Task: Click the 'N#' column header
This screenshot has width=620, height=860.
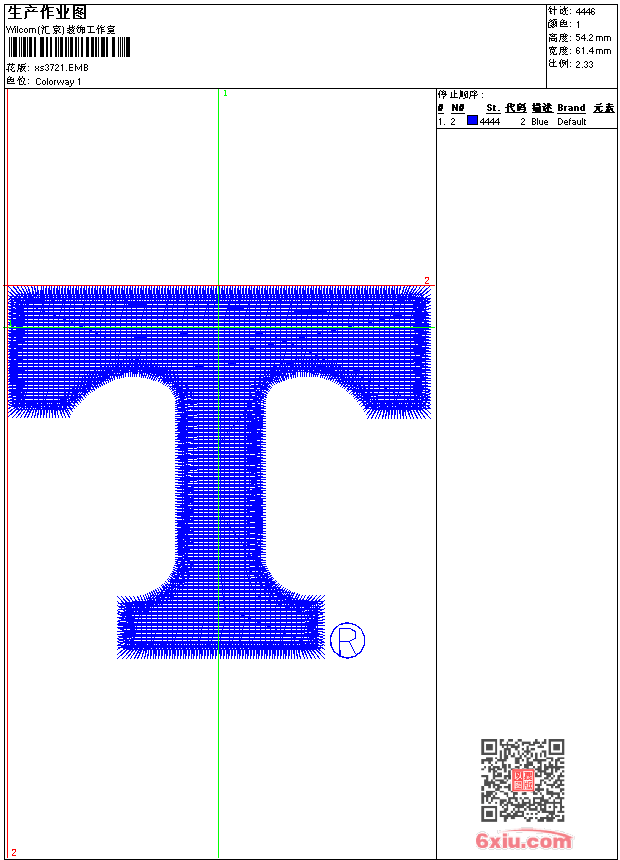Action: tap(458, 108)
